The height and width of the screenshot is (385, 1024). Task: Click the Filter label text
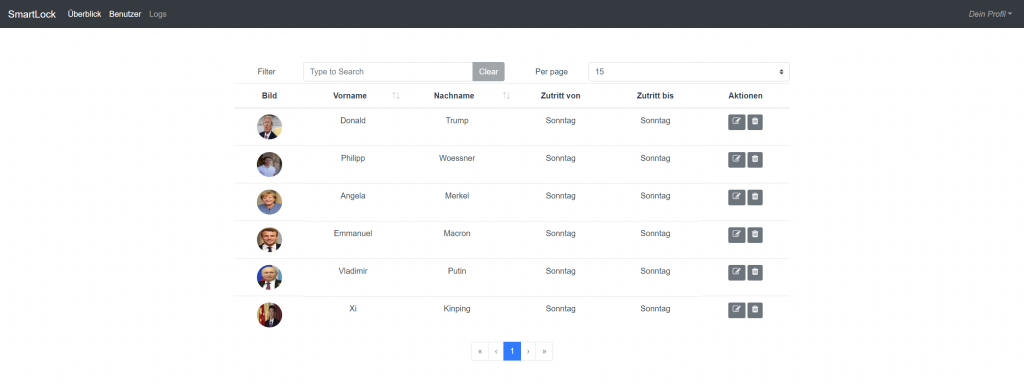click(266, 72)
